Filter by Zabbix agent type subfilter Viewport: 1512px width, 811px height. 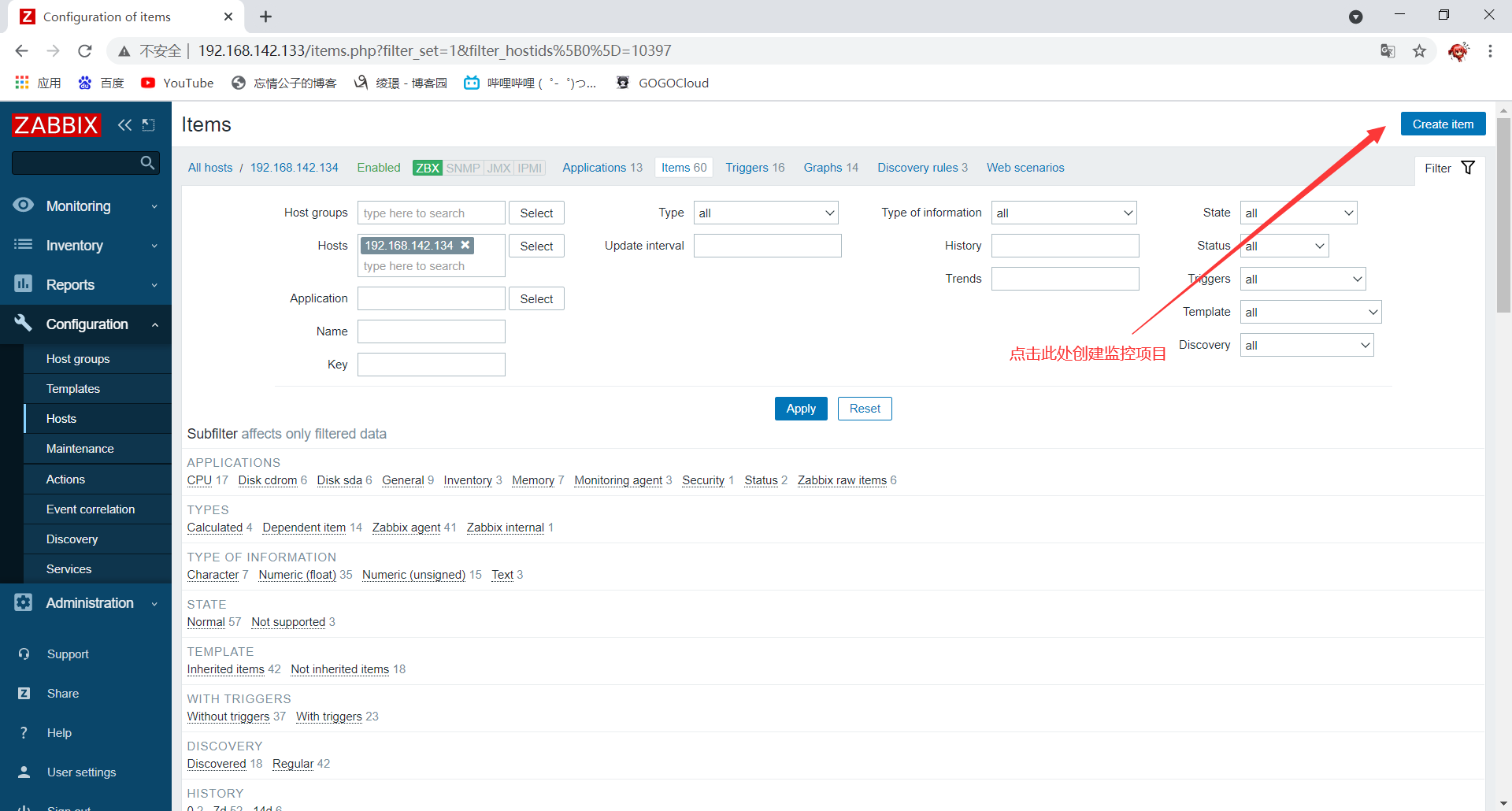point(406,528)
